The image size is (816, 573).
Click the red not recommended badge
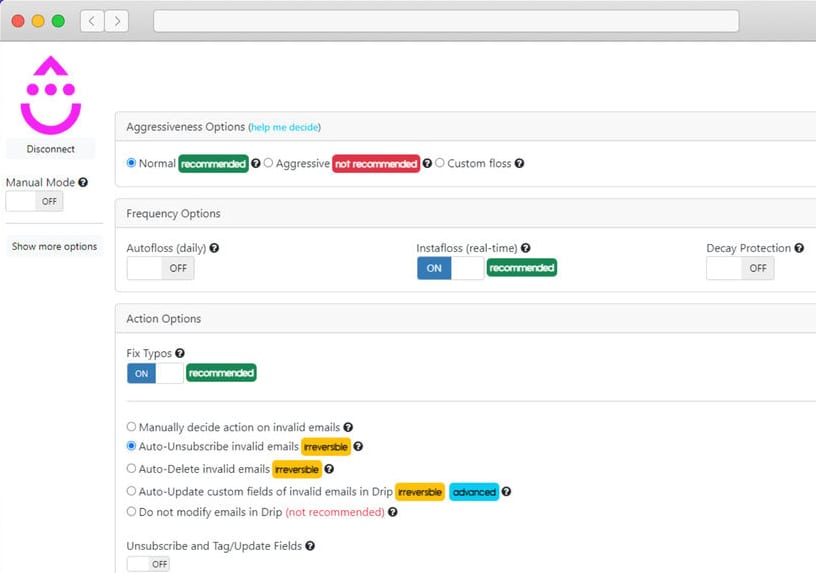[376, 164]
